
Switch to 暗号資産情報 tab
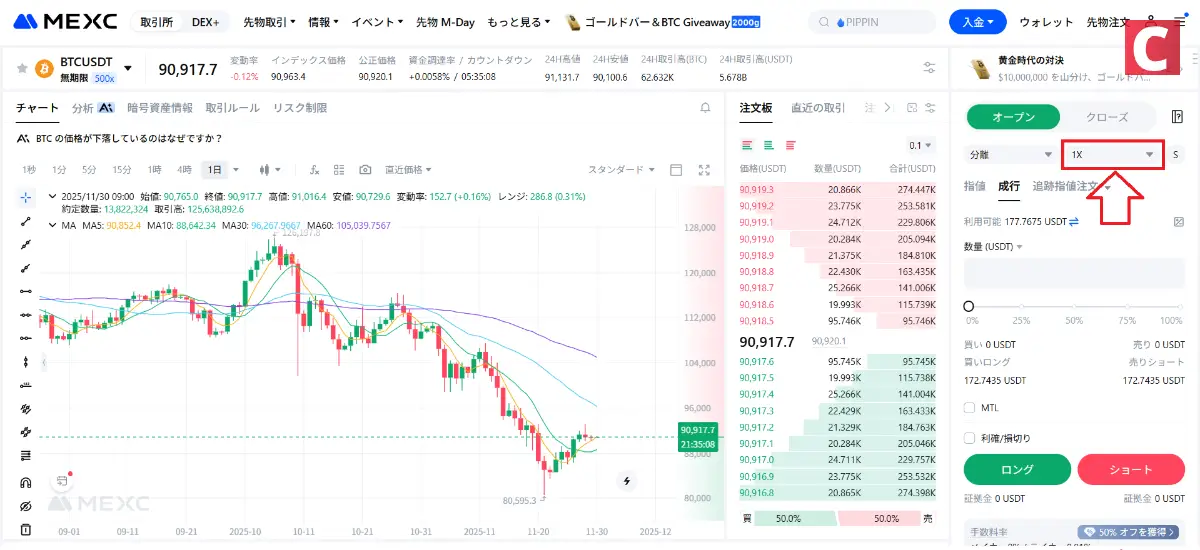160,108
